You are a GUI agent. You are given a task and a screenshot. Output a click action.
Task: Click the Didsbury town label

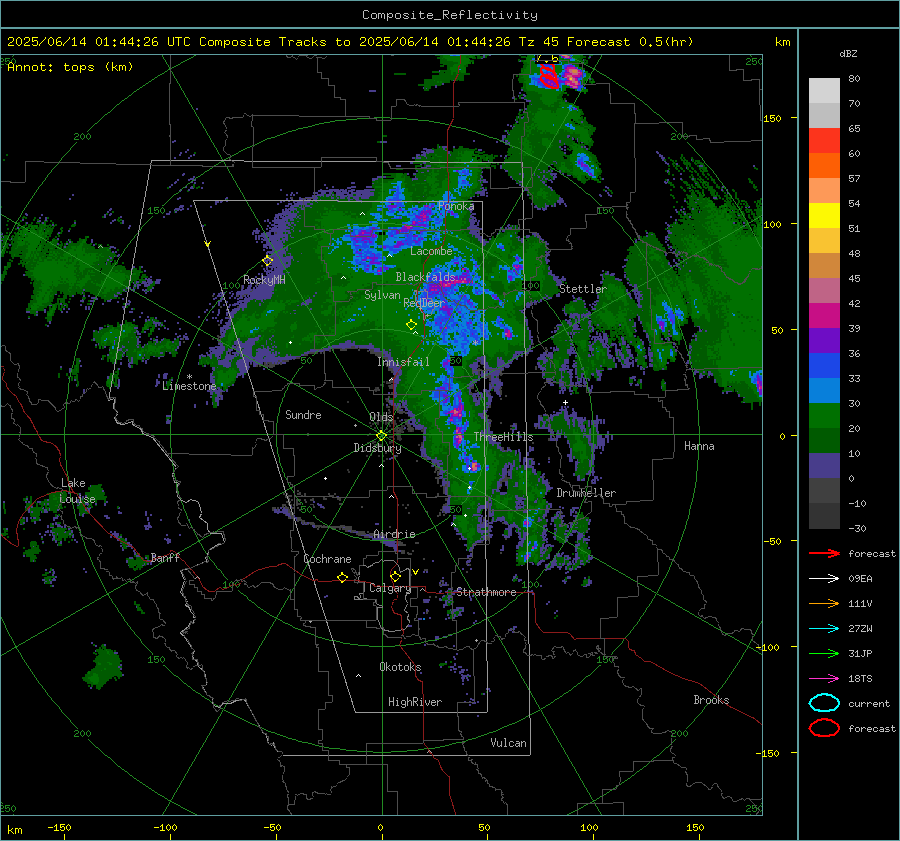coord(378,448)
